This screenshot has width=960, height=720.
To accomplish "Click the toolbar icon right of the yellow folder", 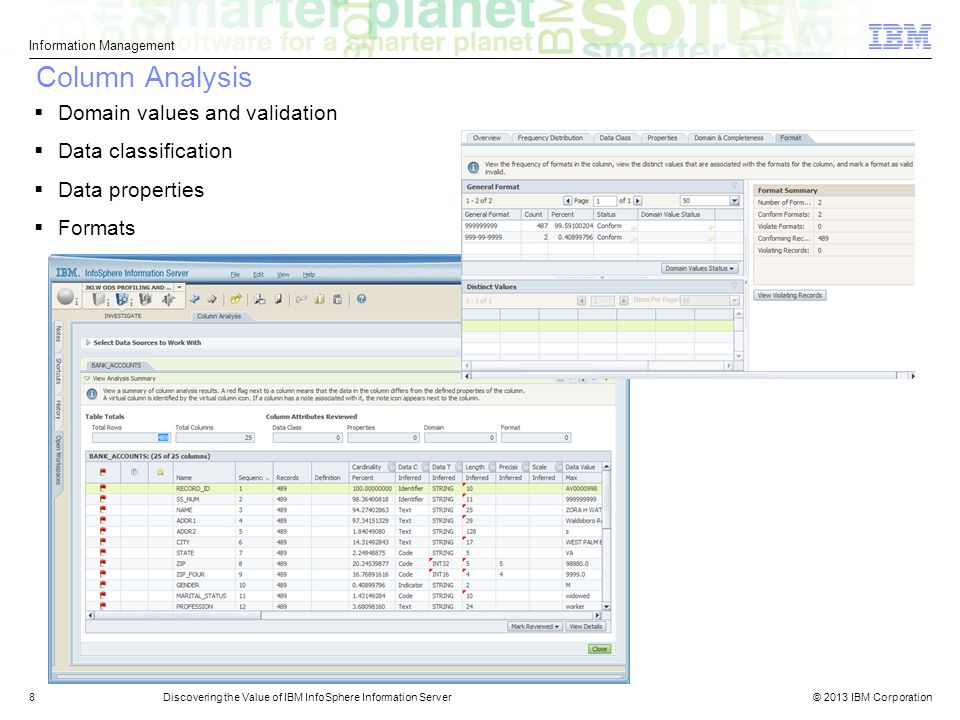I will (260, 299).
